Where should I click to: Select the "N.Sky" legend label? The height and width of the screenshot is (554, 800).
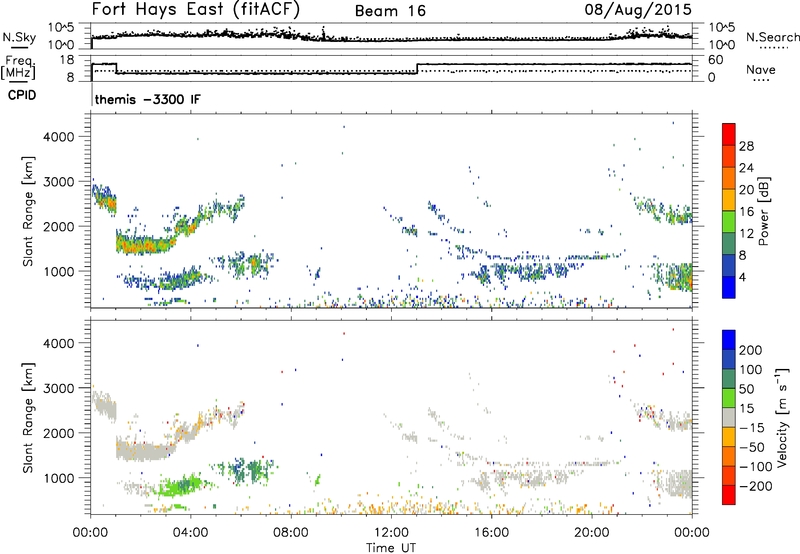tap(19, 37)
